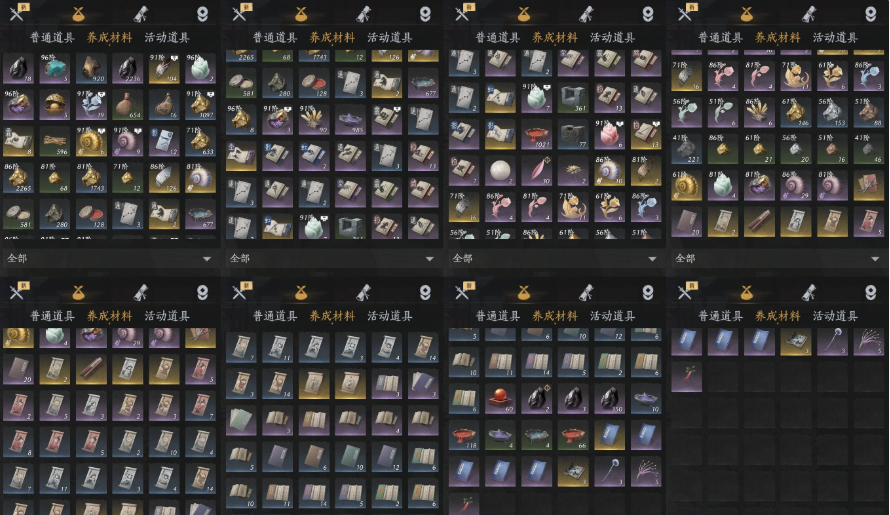Viewport: 890px width, 515px height.
Task: Expand 全部 dropdown under the white pearl grid
Action: pyautogui.click(x=555, y=258)
